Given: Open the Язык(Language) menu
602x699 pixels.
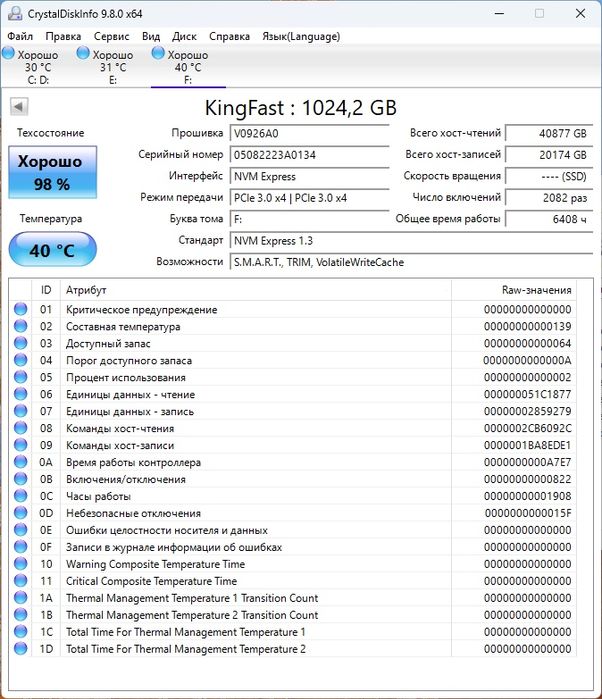Looking at the screenshot, I should click(301, 36).
